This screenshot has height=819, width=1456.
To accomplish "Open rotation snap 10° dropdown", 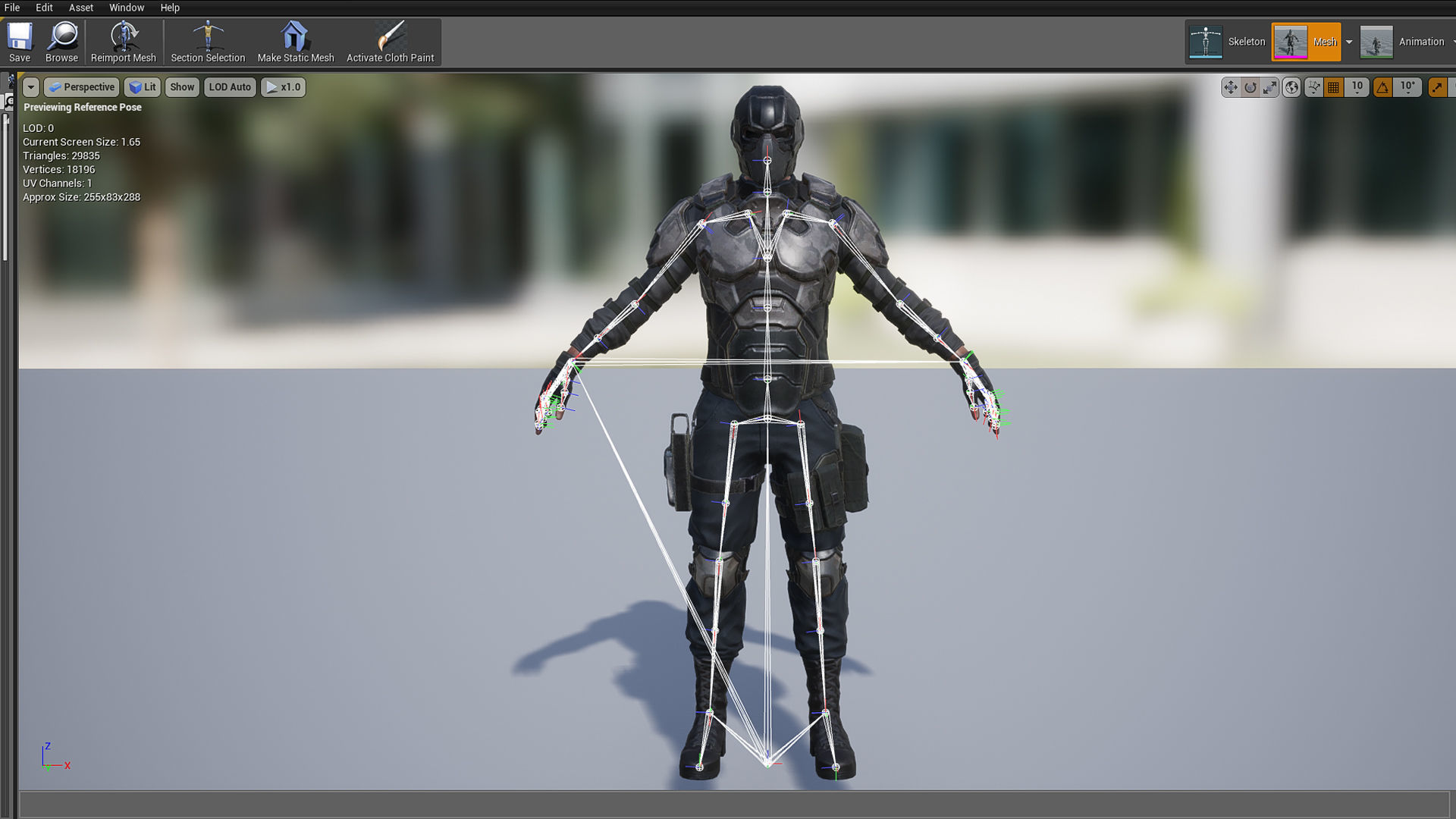I will pyautogui.click(x=1407, y=87).
